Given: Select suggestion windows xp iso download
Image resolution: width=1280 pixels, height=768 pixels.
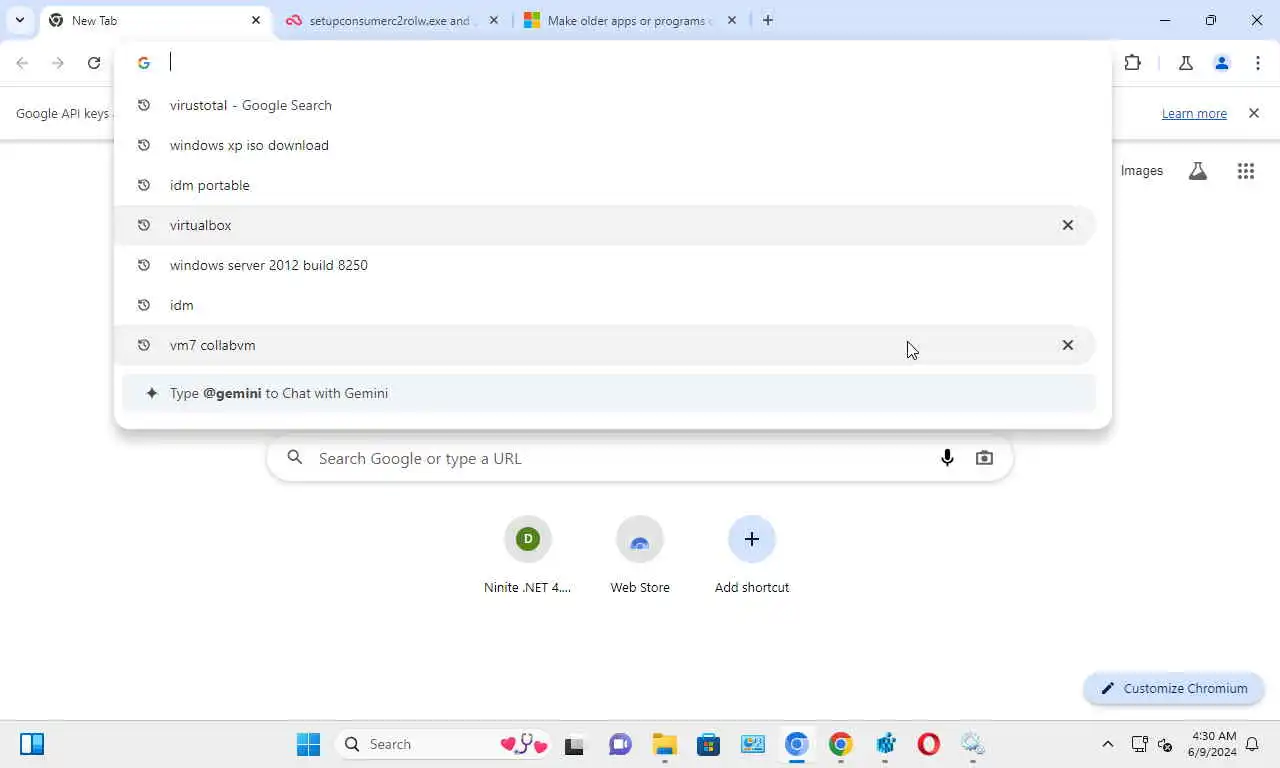Looking at the screenshot, I should click(x=605, y=145).
